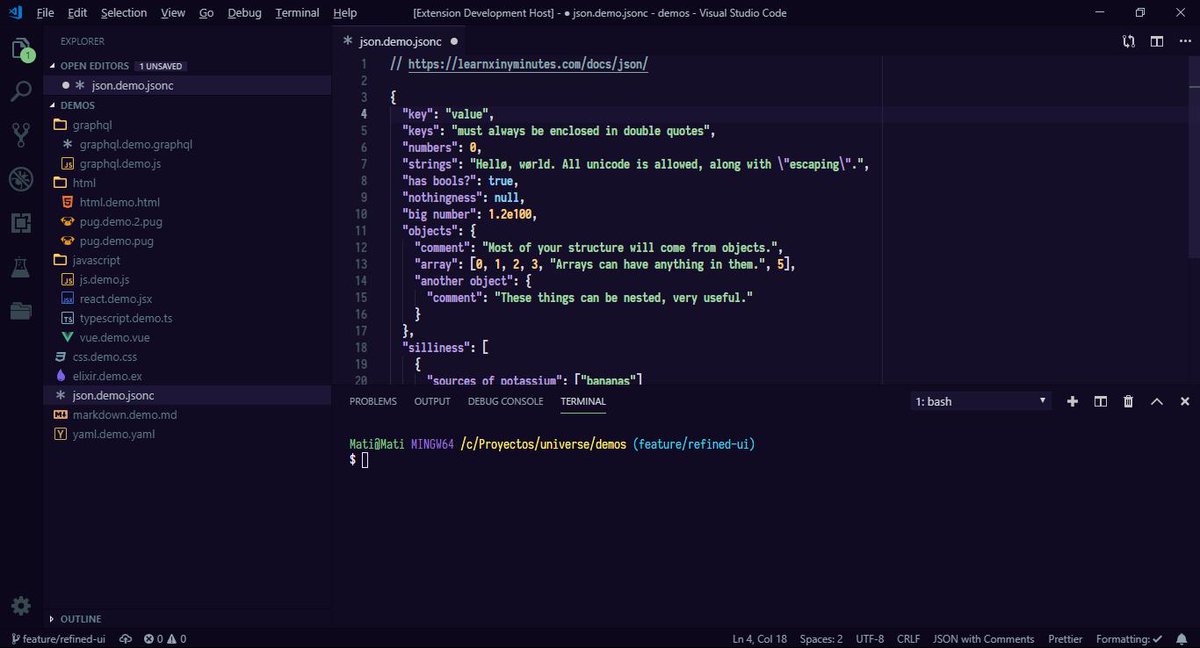Split the editor using the title bar icon
1200x648 pixels.
[1157, 41]
